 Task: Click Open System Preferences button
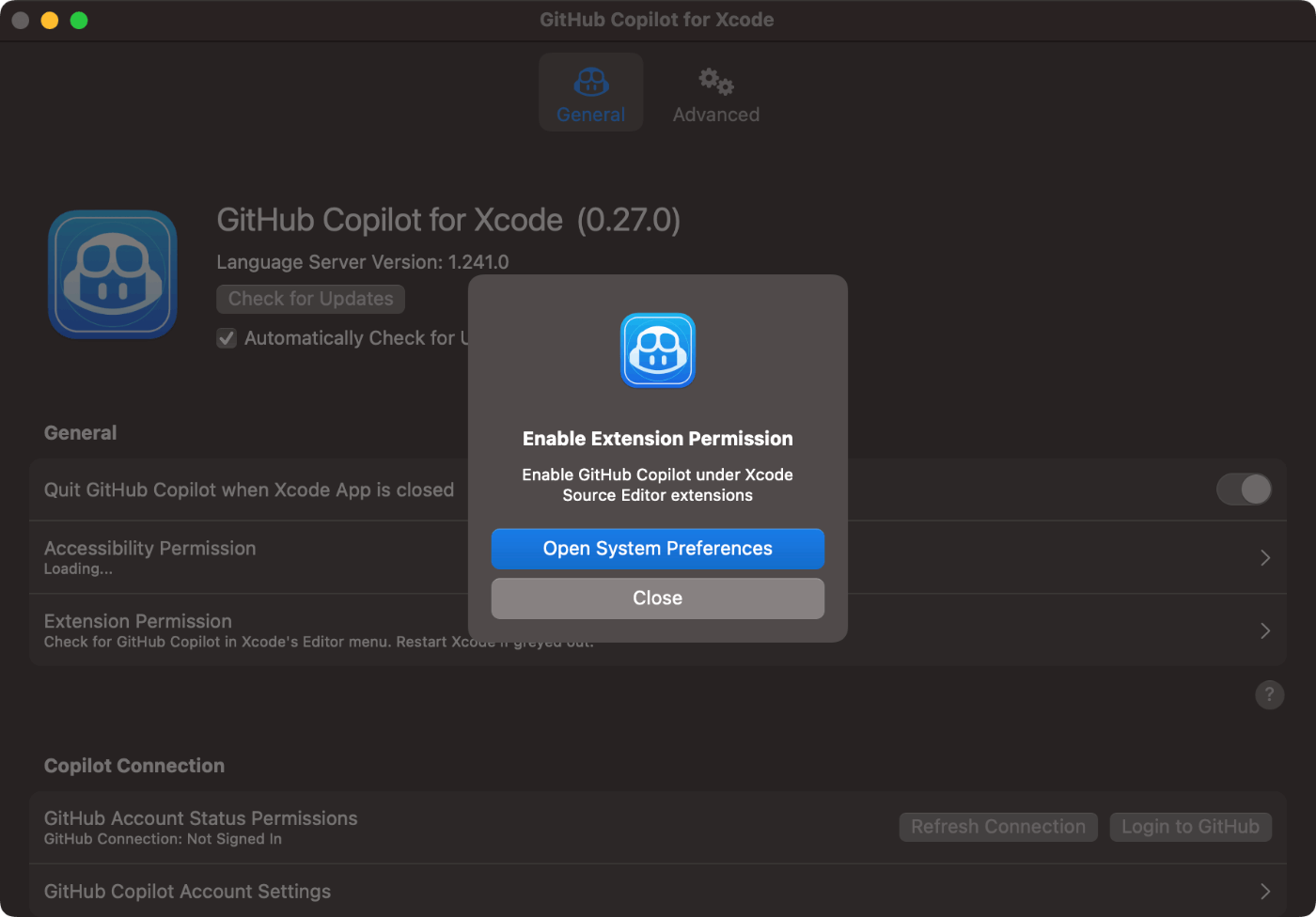658,549
